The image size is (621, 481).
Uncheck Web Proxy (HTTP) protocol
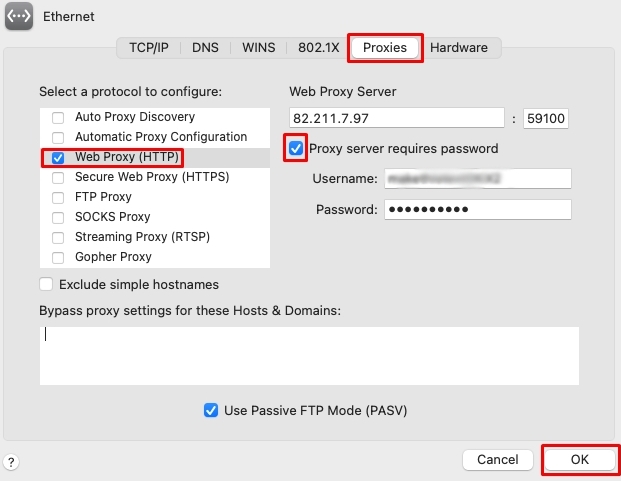58,158
